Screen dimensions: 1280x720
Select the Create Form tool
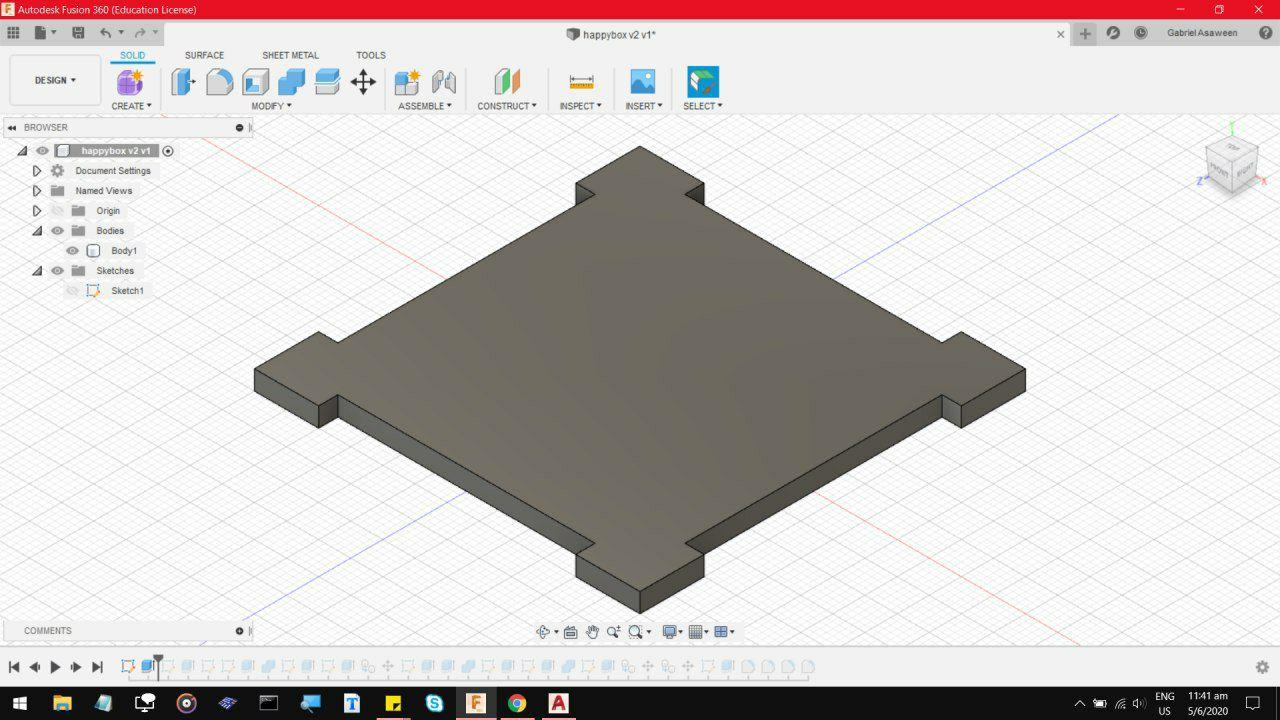pos(131,82)
